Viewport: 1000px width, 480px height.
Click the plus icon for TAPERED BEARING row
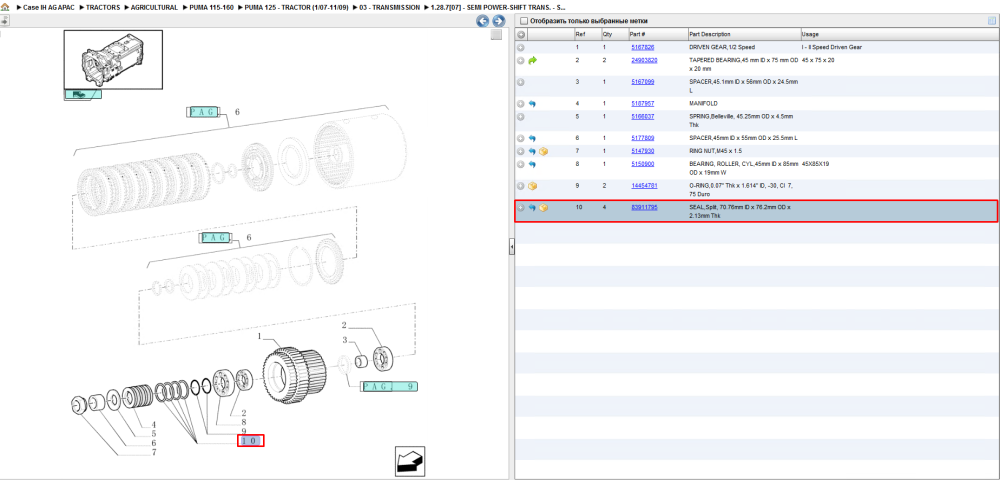point(521,60)
